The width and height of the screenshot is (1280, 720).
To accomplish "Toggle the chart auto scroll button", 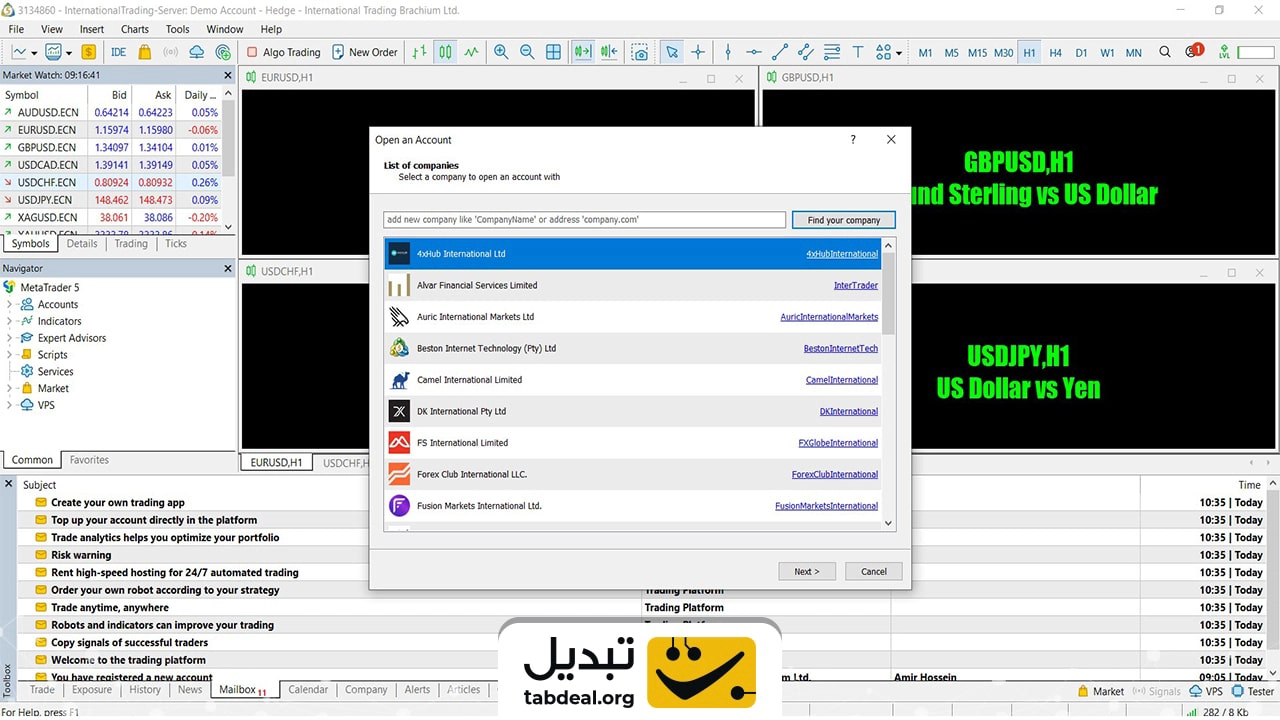I will (x=582, y=52).
